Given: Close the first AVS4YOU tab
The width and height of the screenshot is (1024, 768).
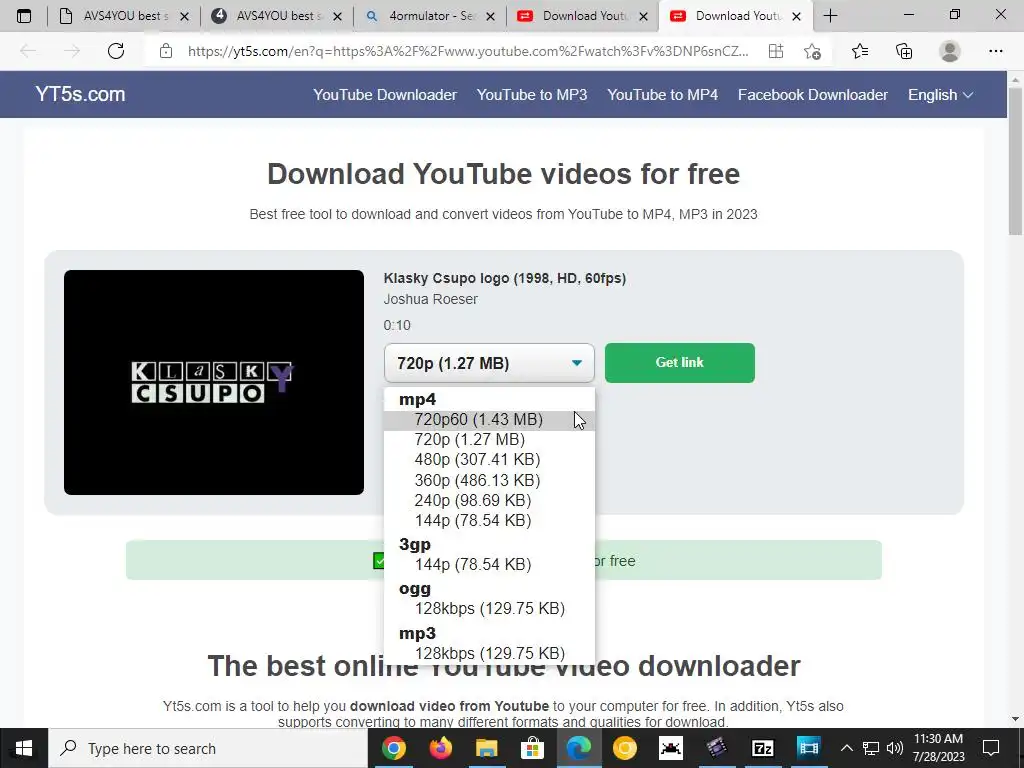Looking at the screenshot, I should click(184, 16).
